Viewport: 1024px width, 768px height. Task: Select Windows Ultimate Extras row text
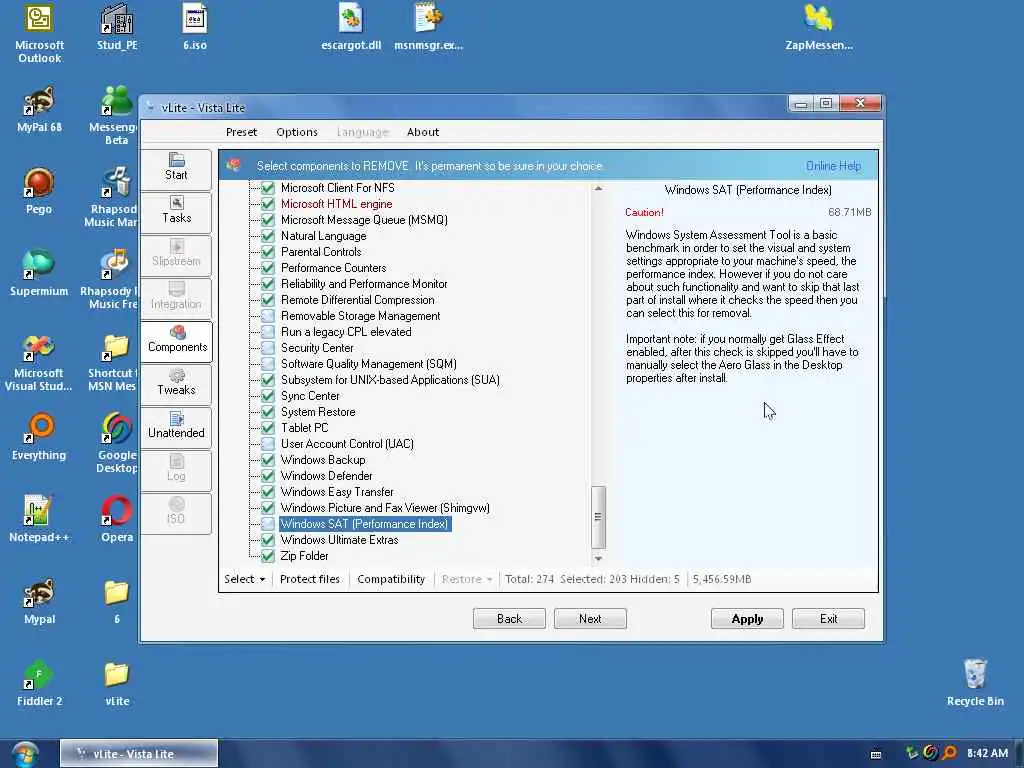(340, 540)
